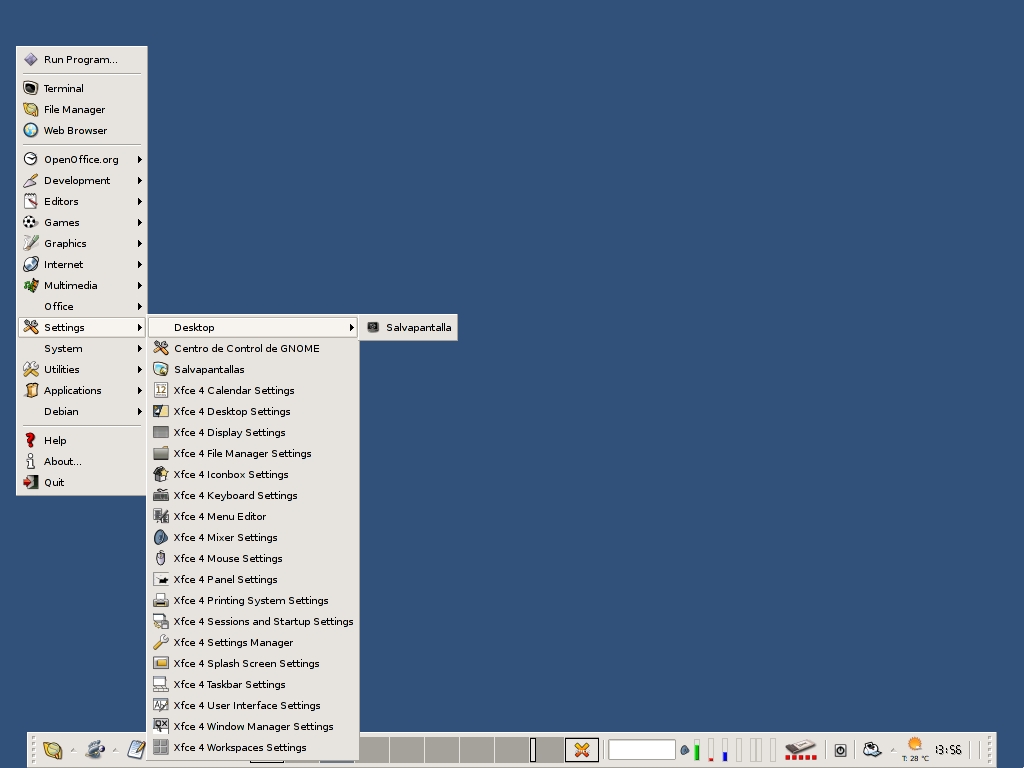Click the second panel launcher icon

coord(95,750)
